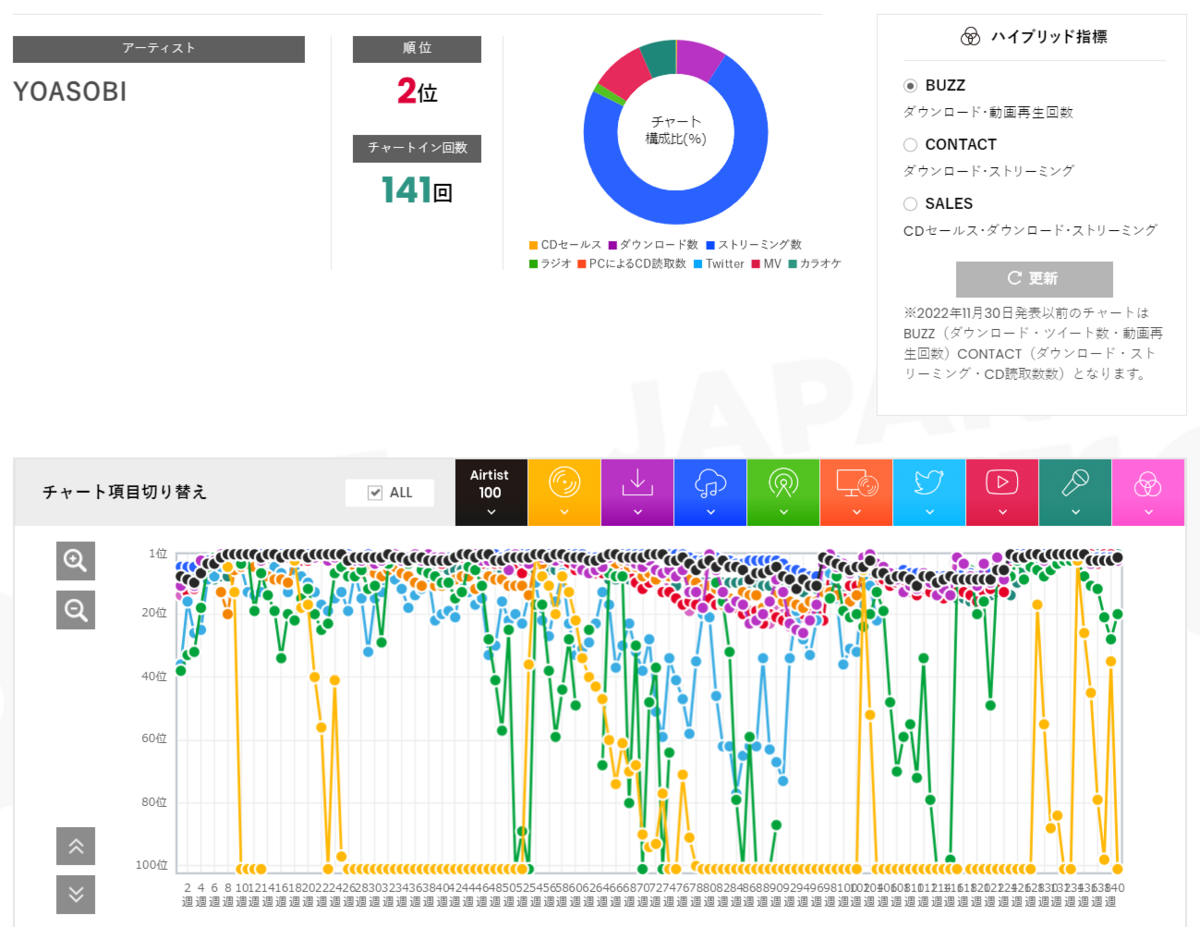The height and width of the screenshot is (927, 1200).
Task: Click the 2位 rank value
Action: pos(417,92)
